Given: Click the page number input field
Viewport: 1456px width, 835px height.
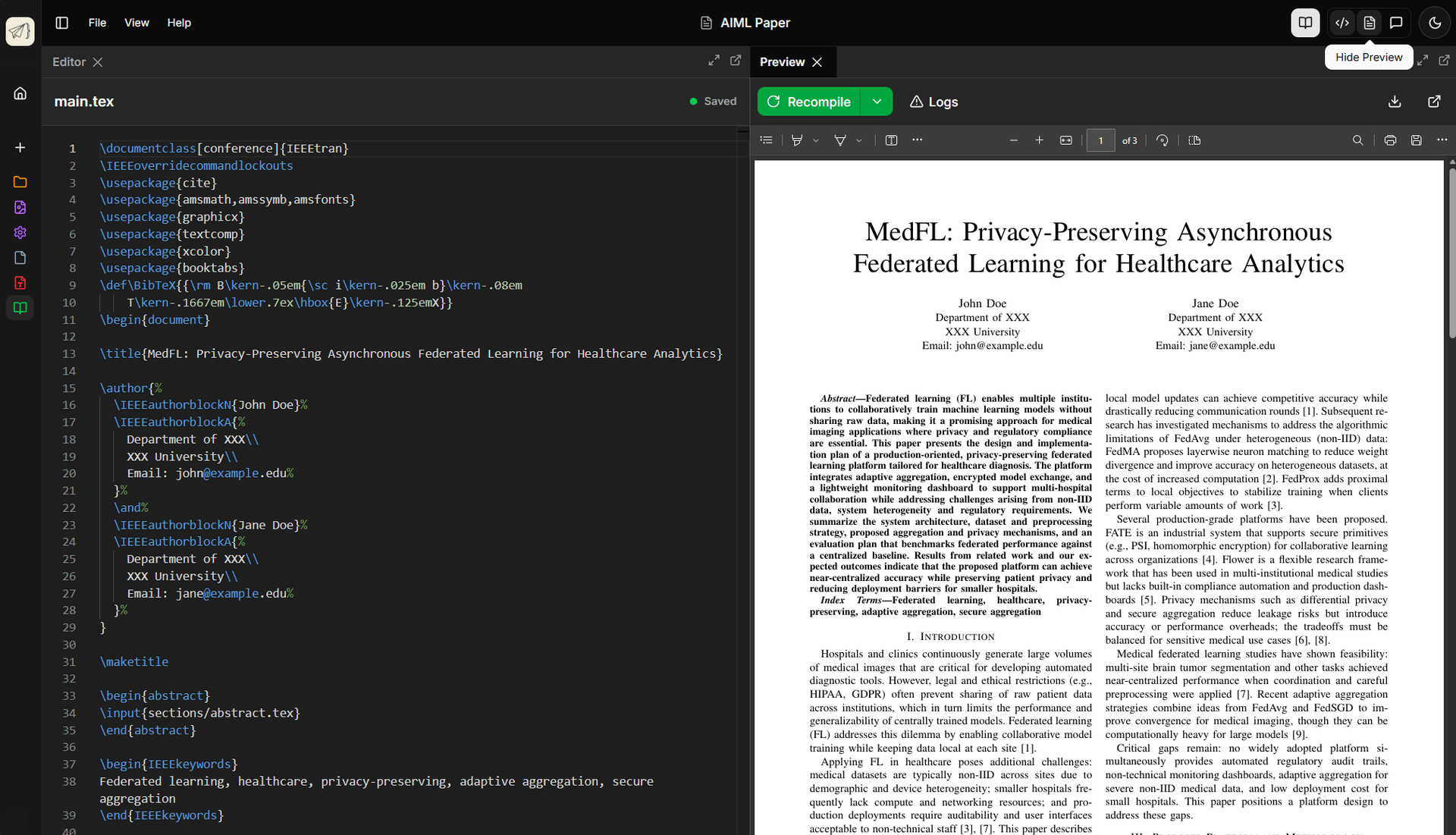Looking at the screenshot, I should click(1101, 140).
